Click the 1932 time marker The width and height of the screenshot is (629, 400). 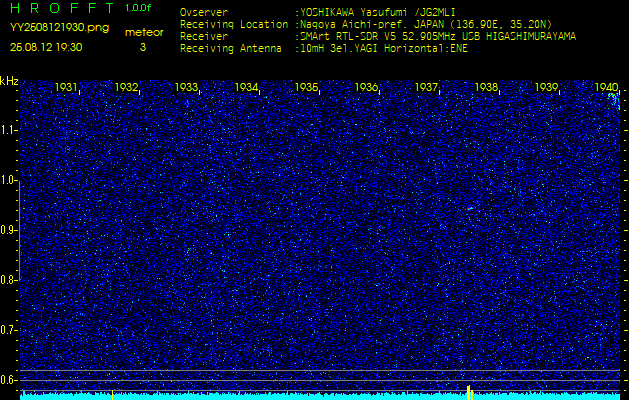coord(126,87)
